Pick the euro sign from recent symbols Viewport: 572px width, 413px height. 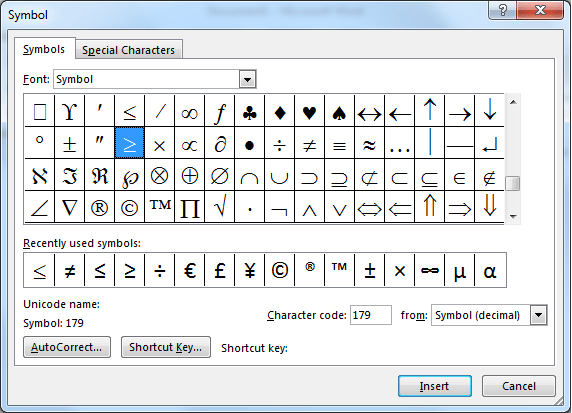189,270
